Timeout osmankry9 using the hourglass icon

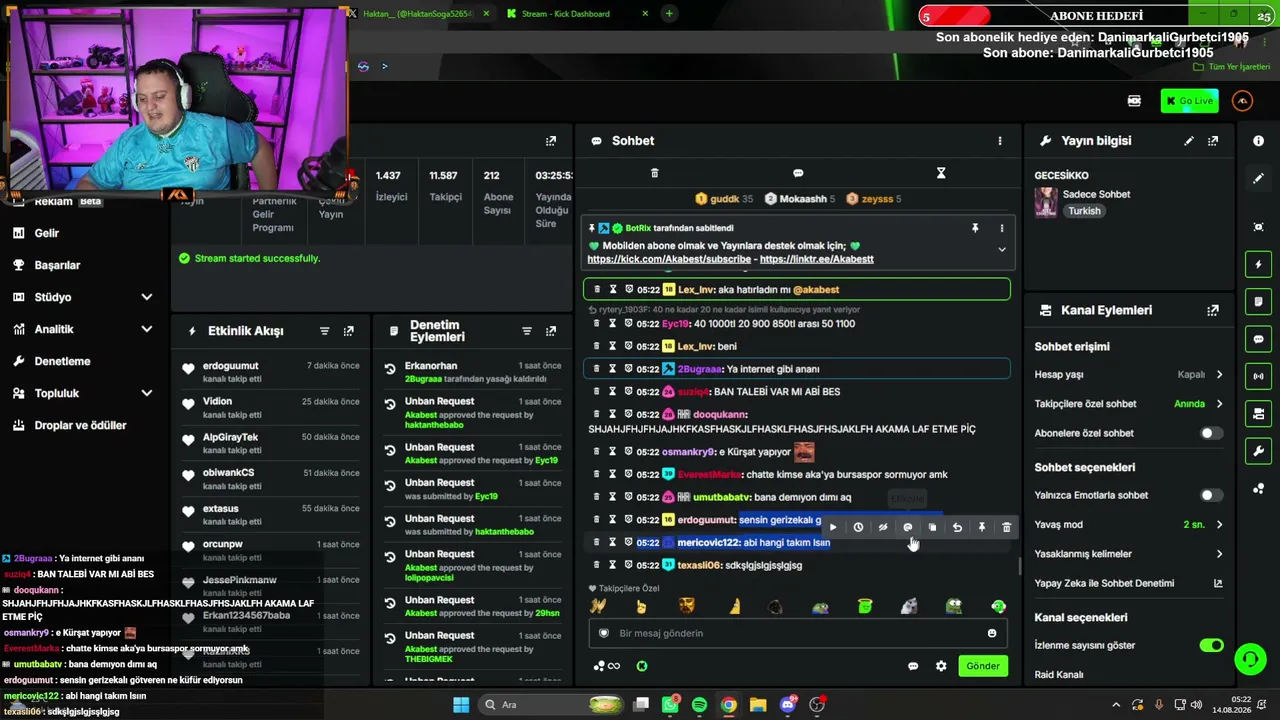[x=613, y=452]
